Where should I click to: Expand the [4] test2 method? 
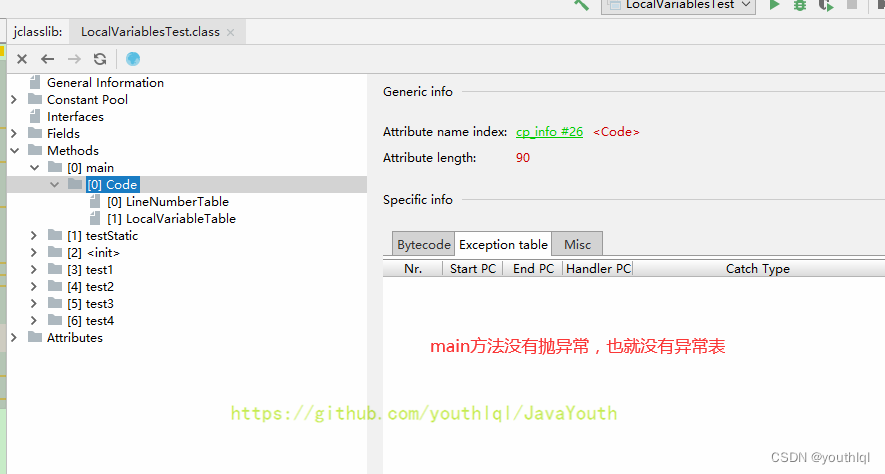[34, 287]
